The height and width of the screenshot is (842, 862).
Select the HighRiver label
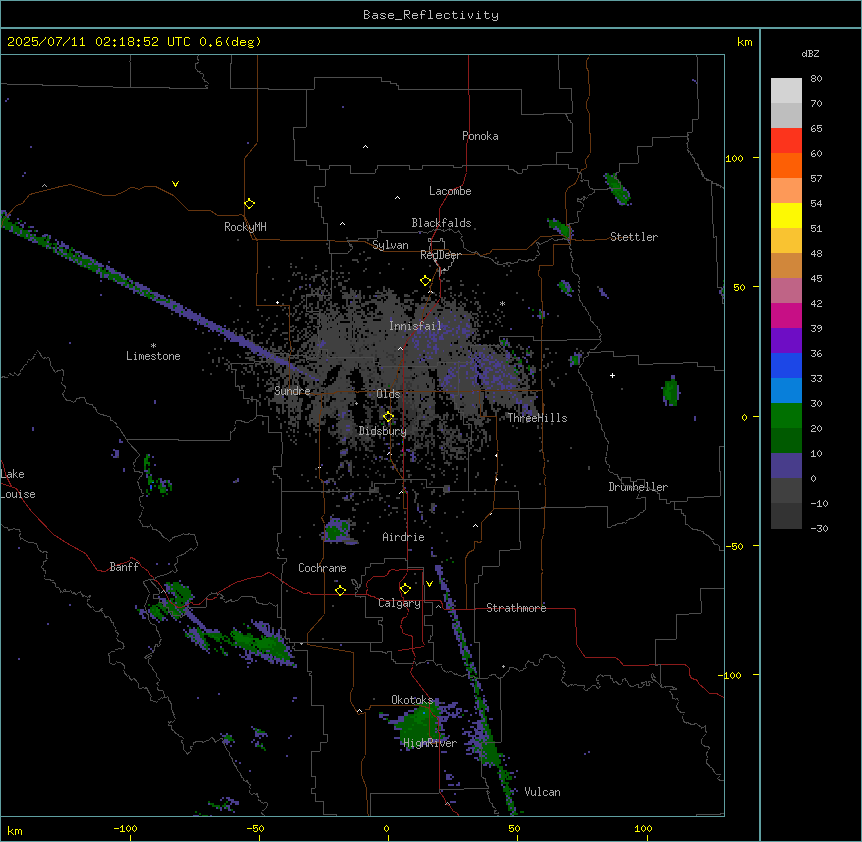click(430, 743)
